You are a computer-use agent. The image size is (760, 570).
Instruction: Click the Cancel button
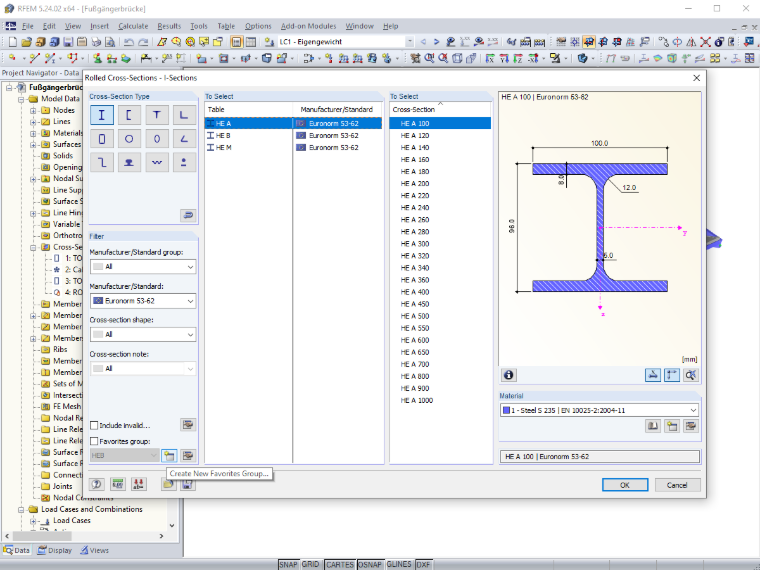point(677,485)
